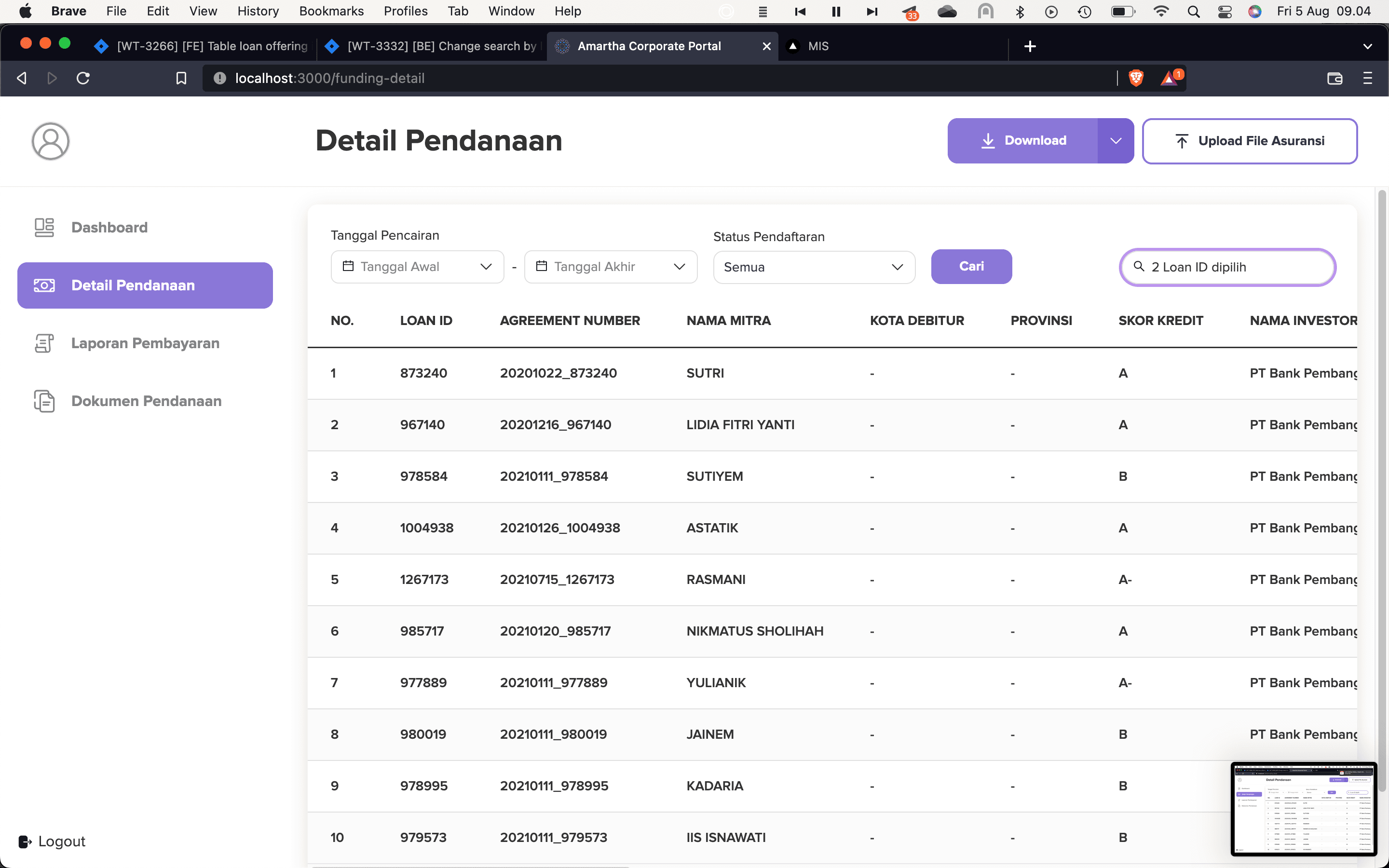Click the browser forward arrow
The height and width of the screenshot is (868, 1389).
52,78
